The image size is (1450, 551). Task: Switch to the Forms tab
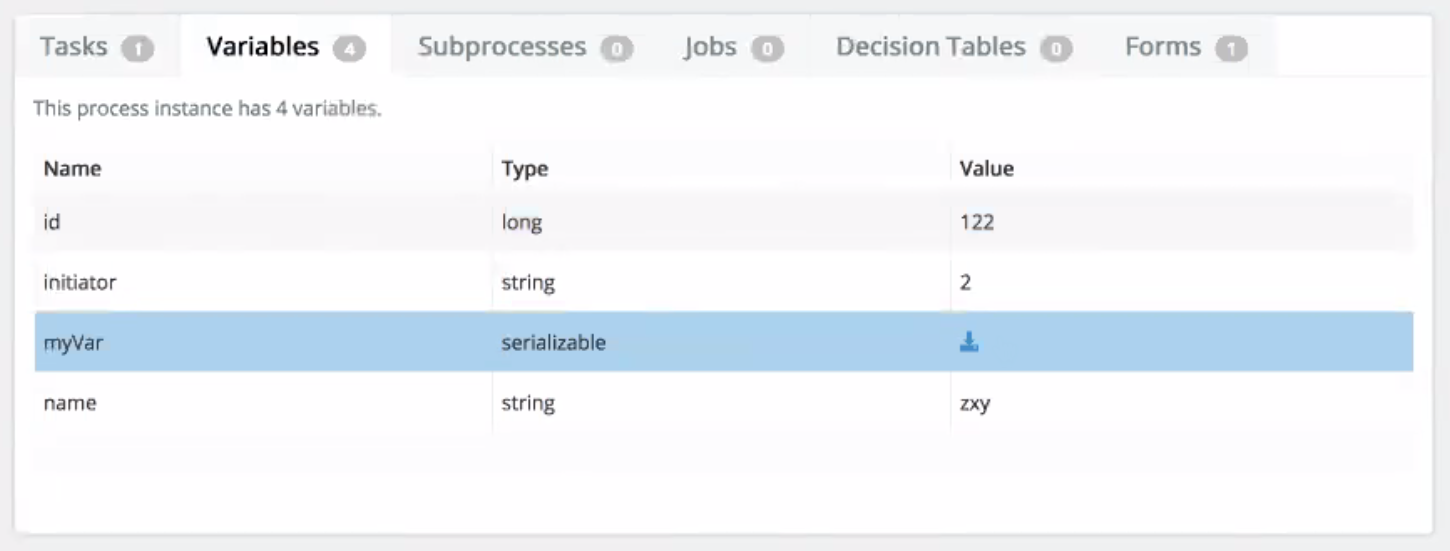pyautogui.click(x=1185, y=47)
